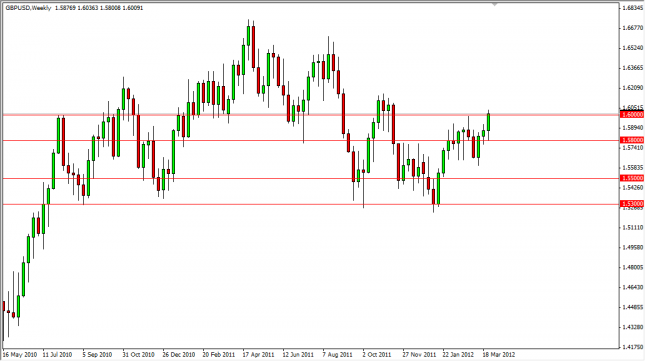Image resolution: width=645 pixels, height=361 pixels.
Task: Click the '27 Nov 2011' date label
Action: [419, 354]
